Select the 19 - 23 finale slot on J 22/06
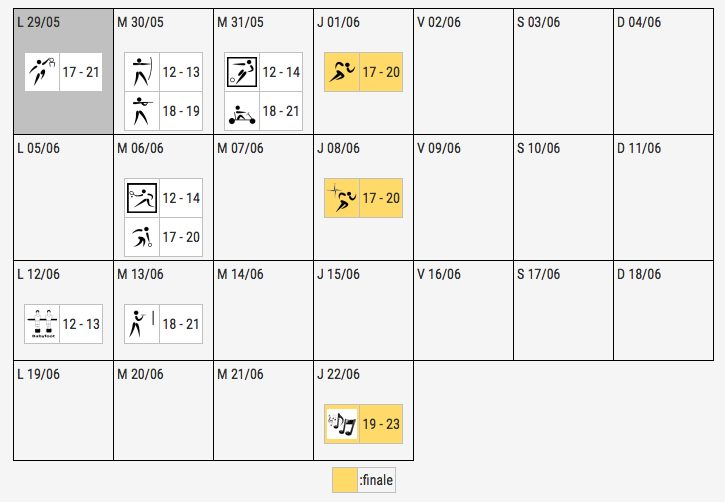This screenshot has width=725, height=502. click(381, 424)
